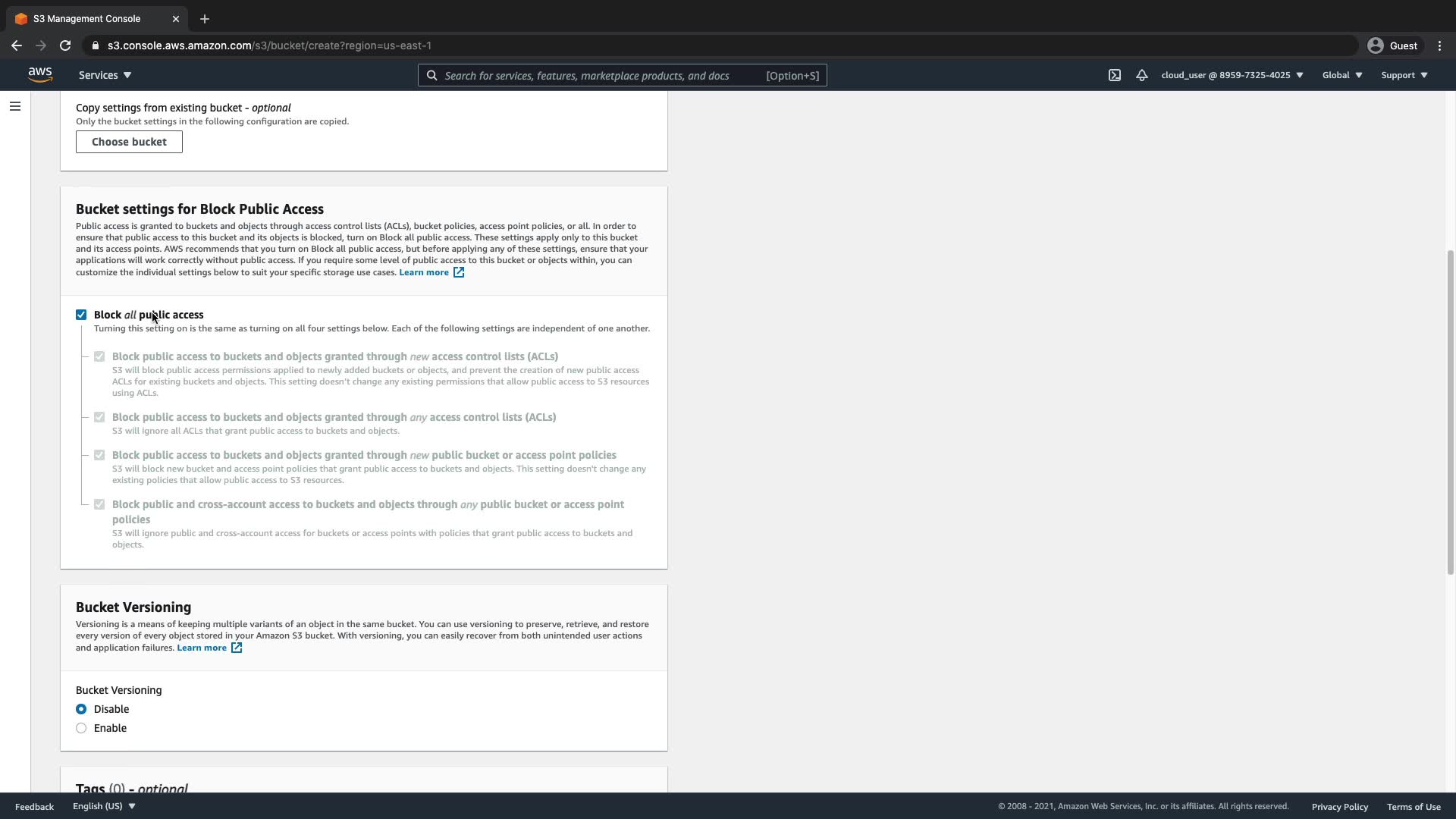1456x819 pixels.
Task: Open a new browser tab
Action: tap(204, 19)
